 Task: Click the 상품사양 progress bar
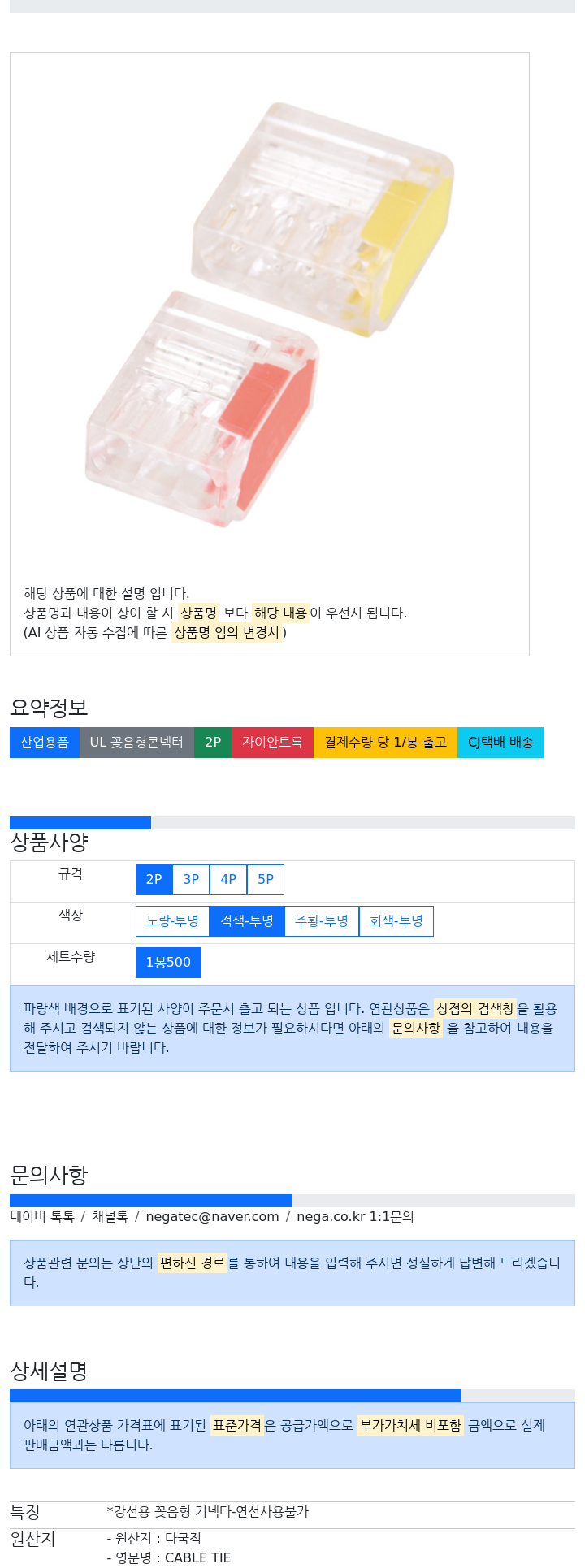click(292, 823)
